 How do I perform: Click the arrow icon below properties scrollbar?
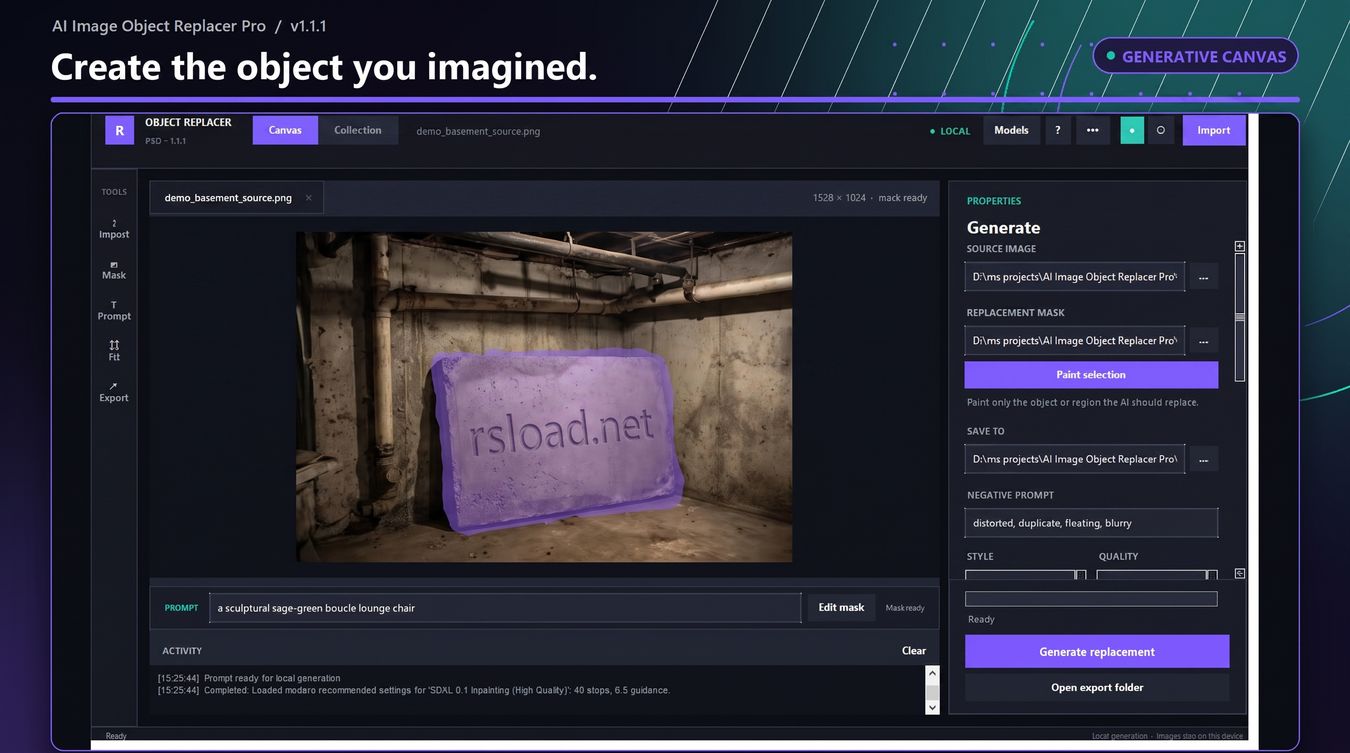click(1240, 574)
